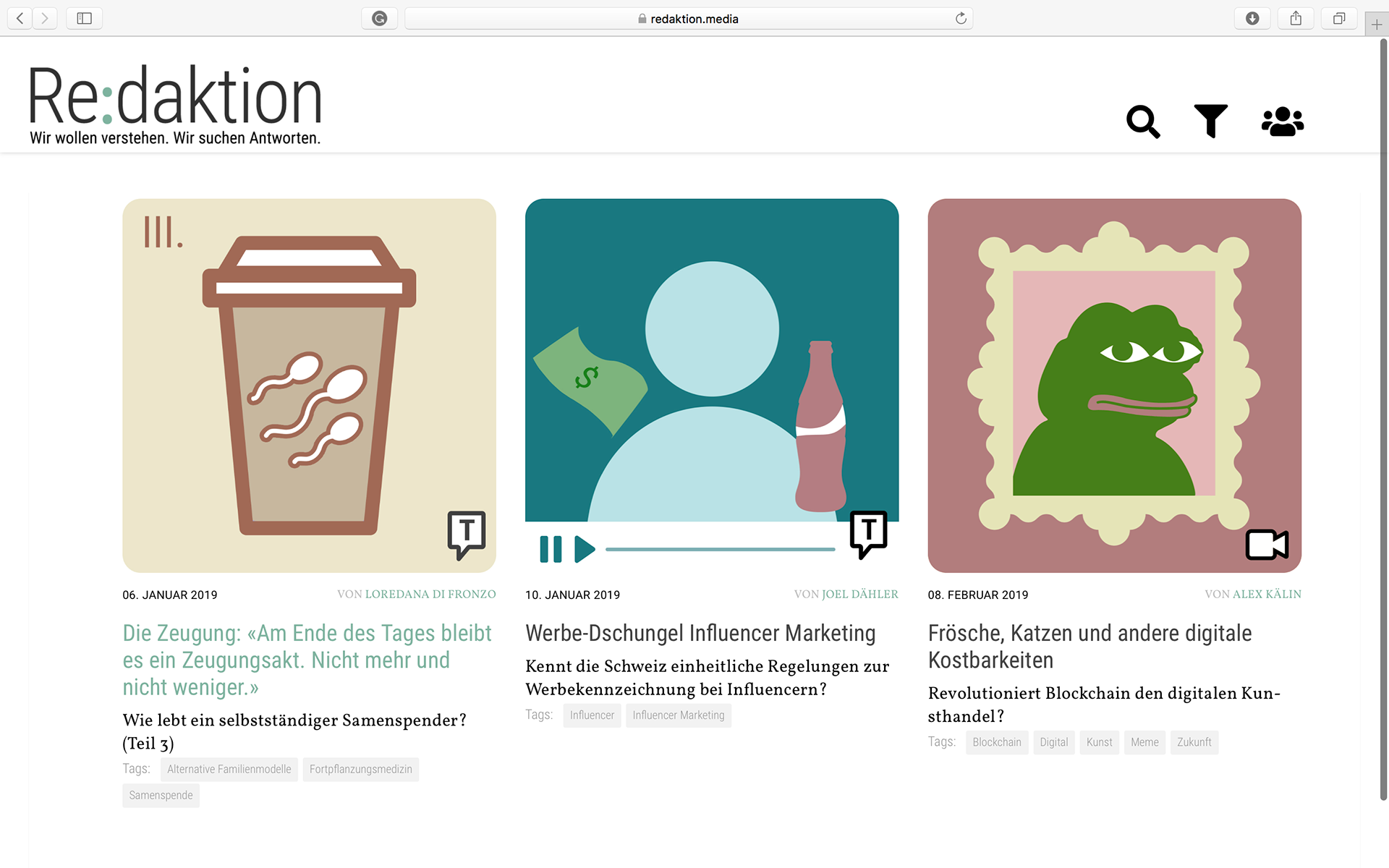The width and height of the screenshot is (1389, 868).
Task: Open 'Frösche, Katzen und andere digitale Kostbarkeiten'
Action: pos(1089,646)
